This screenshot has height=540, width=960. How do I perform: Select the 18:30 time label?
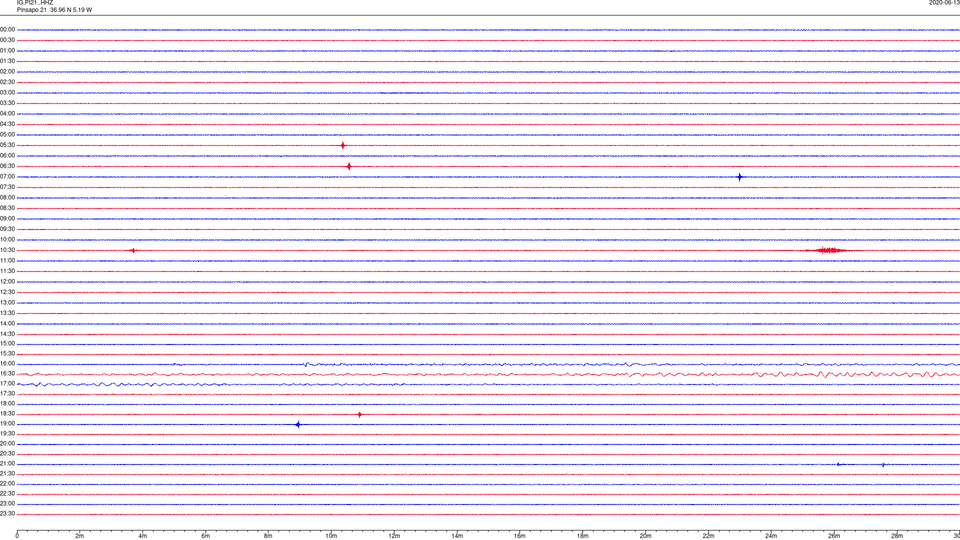coord(8,414)
